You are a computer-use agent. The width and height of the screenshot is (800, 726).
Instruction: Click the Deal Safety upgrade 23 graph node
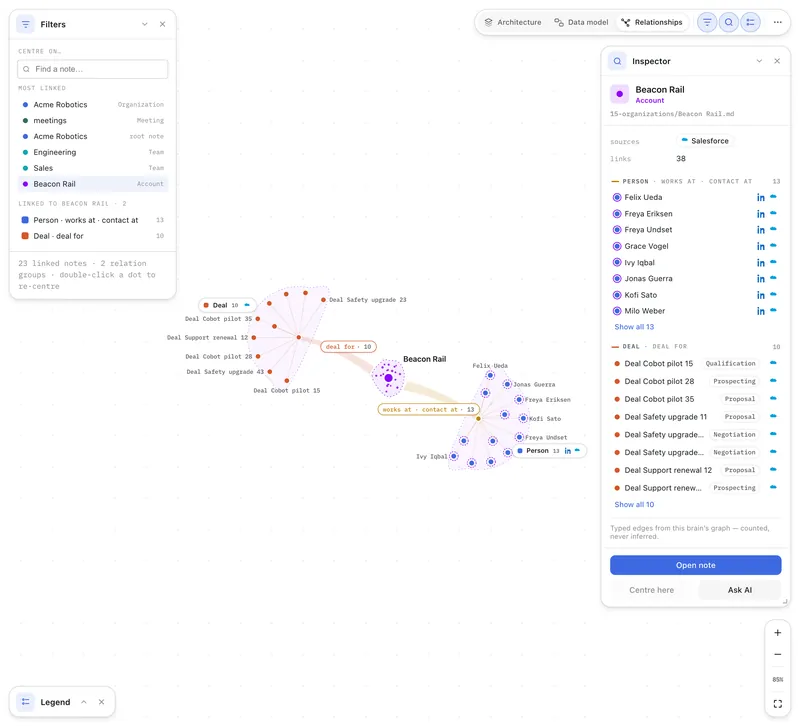[x=323, y=300]
